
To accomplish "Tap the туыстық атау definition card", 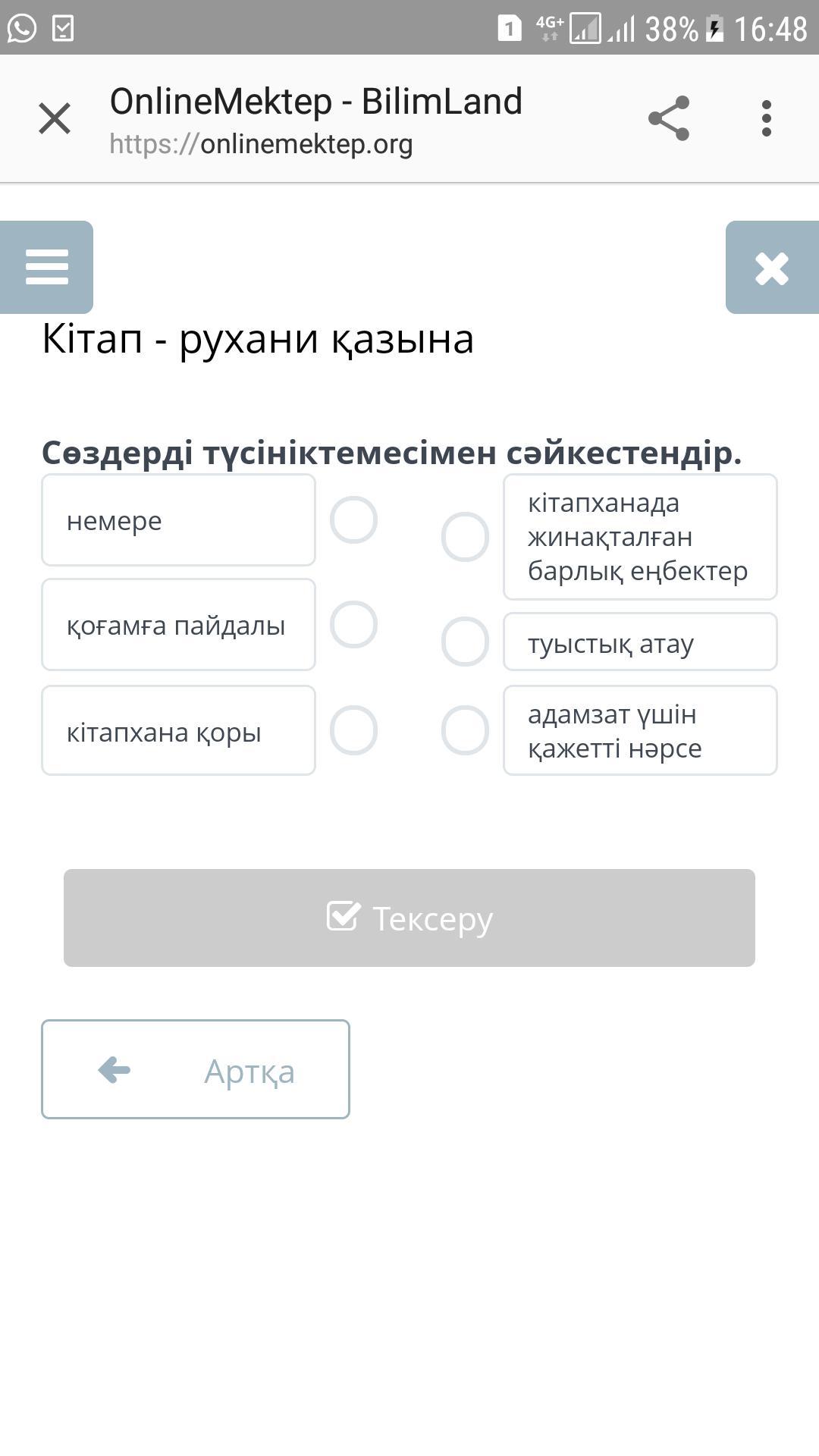I will pos(640,642).
